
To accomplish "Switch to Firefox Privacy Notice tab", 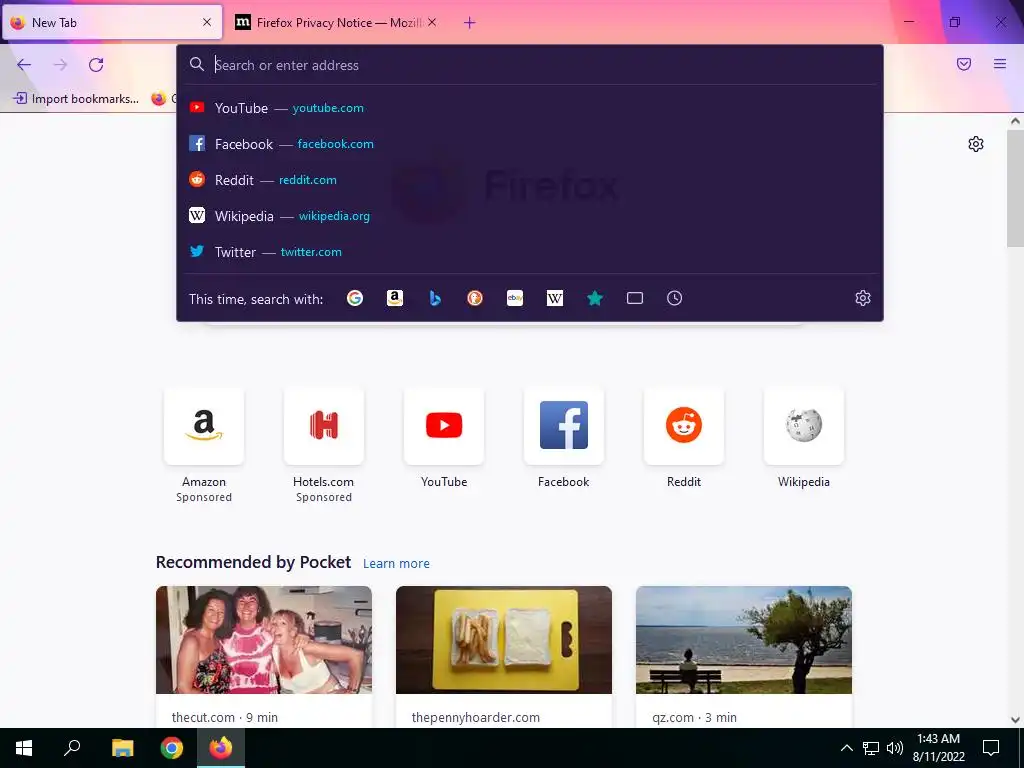I will [335, 23].
